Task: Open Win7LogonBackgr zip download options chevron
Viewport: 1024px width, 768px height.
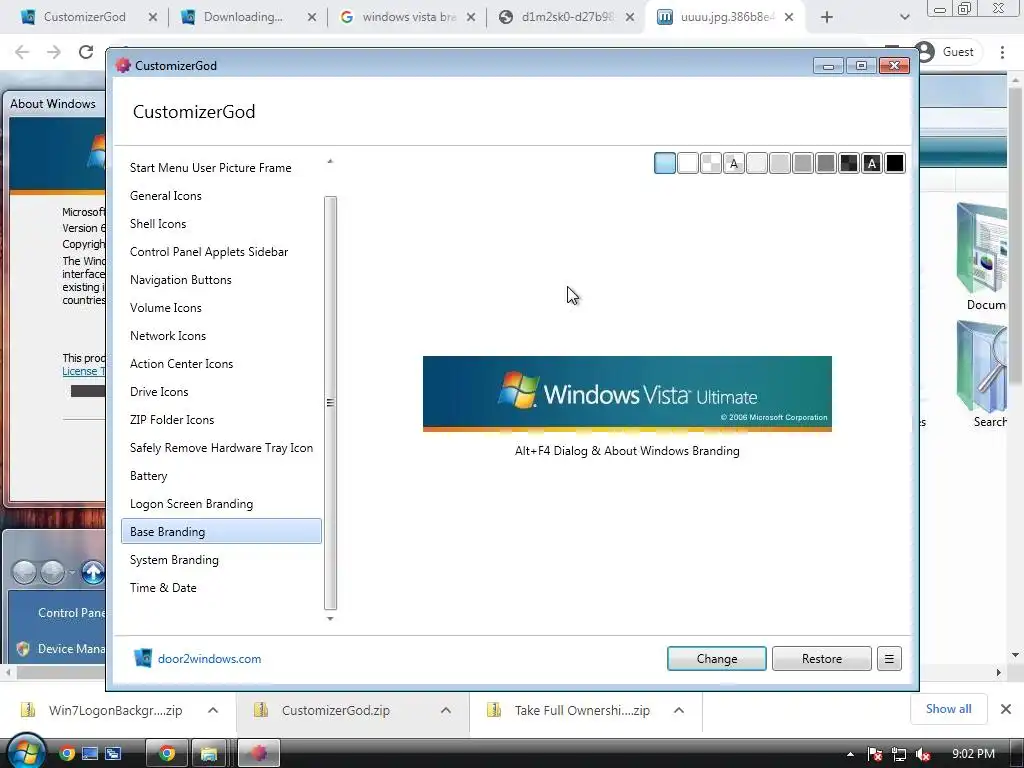Action: [213, 711]
